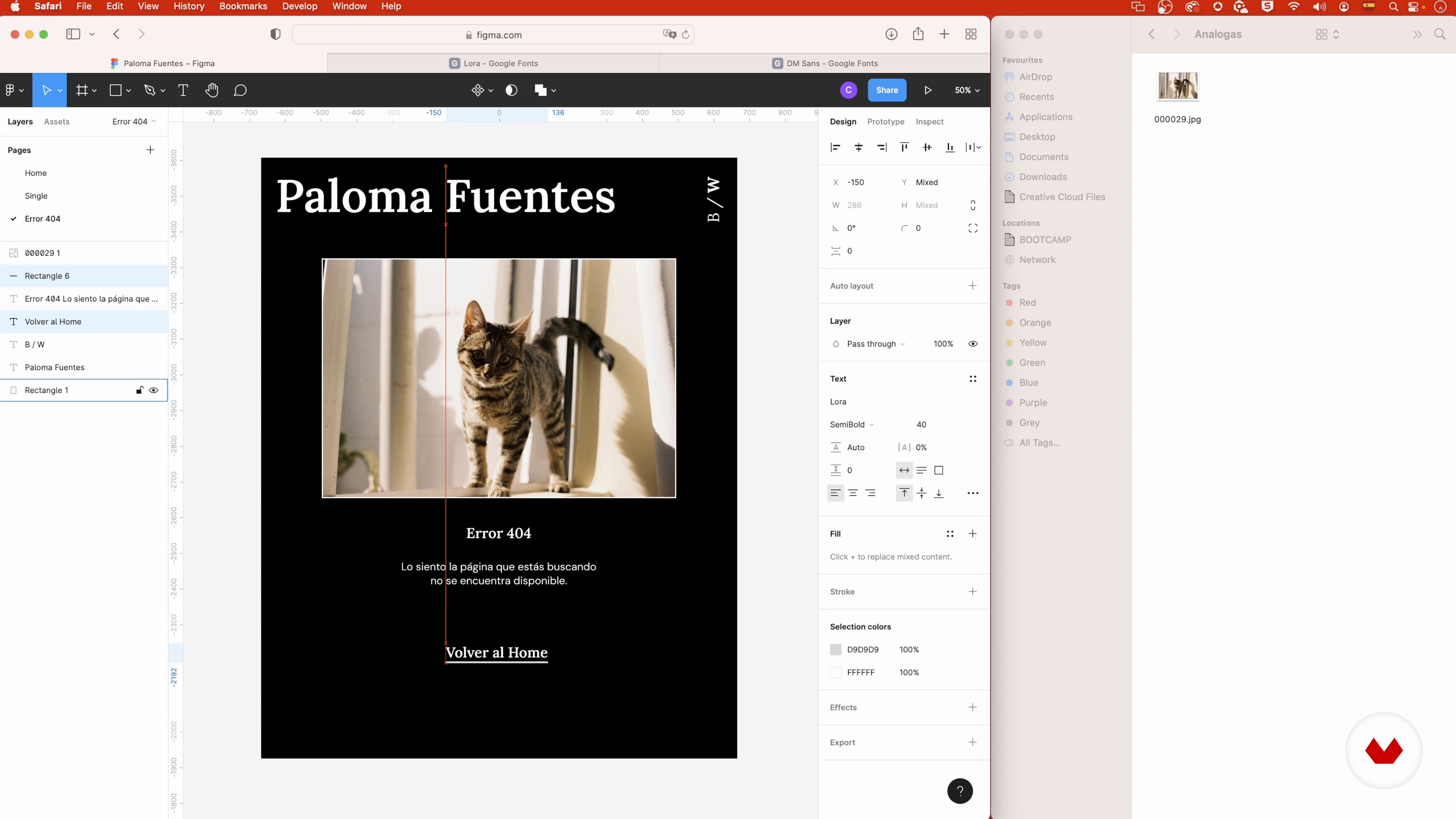Click Safari share icon
1456x819 pixels.
click(x=918, y=34)
